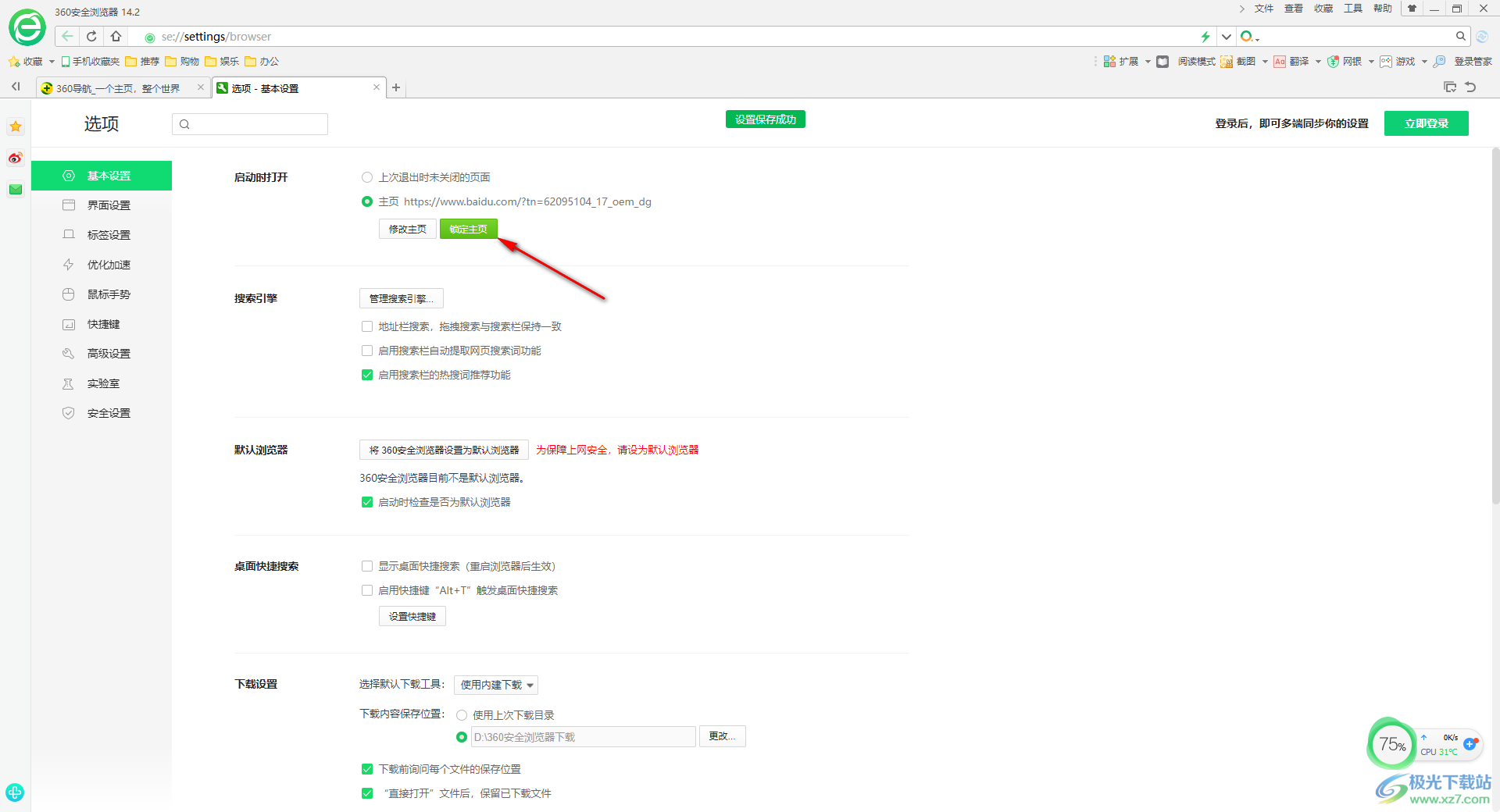Click the 锁定主页 button
1500x812 pixels.
click(469, 229)
